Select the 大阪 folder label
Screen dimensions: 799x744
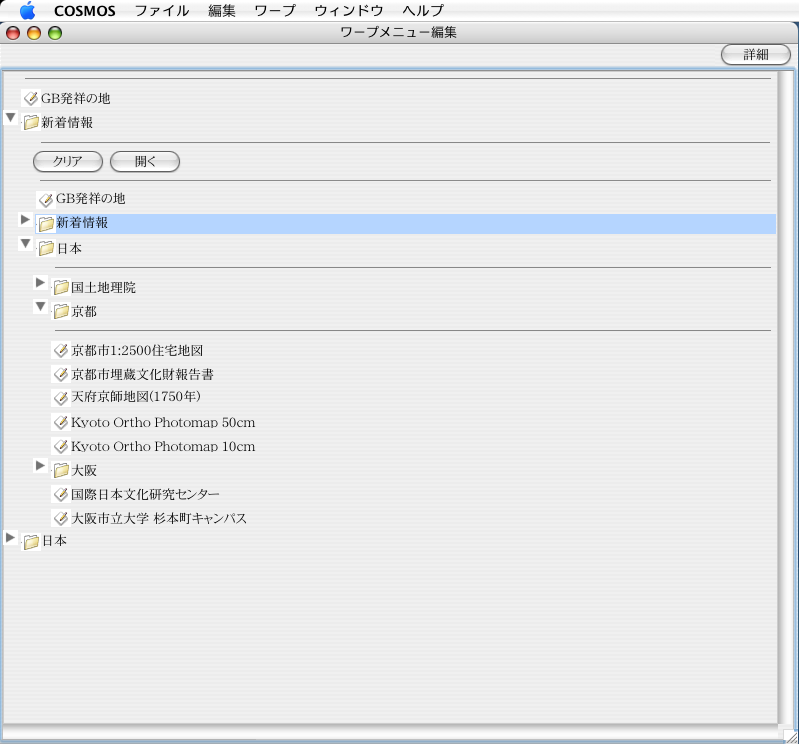pos(84,470)
